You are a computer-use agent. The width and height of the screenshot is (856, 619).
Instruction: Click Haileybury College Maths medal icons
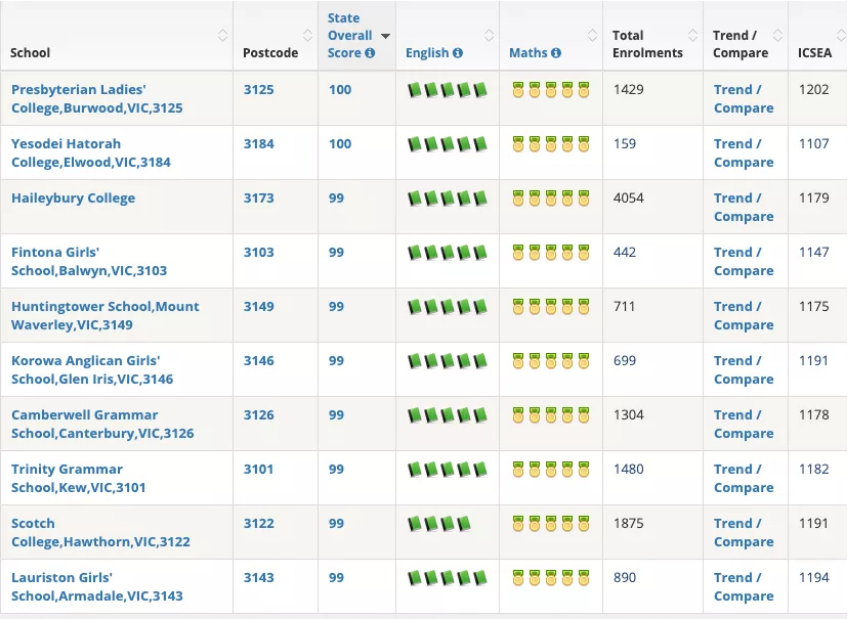coord(550,198)
